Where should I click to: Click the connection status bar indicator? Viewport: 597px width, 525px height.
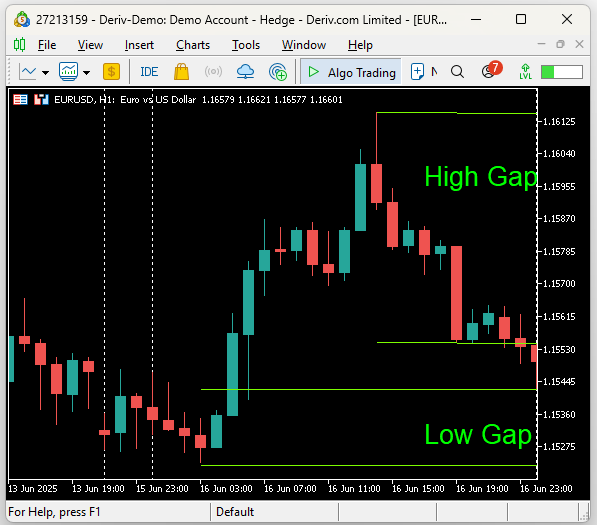[562, 72]
